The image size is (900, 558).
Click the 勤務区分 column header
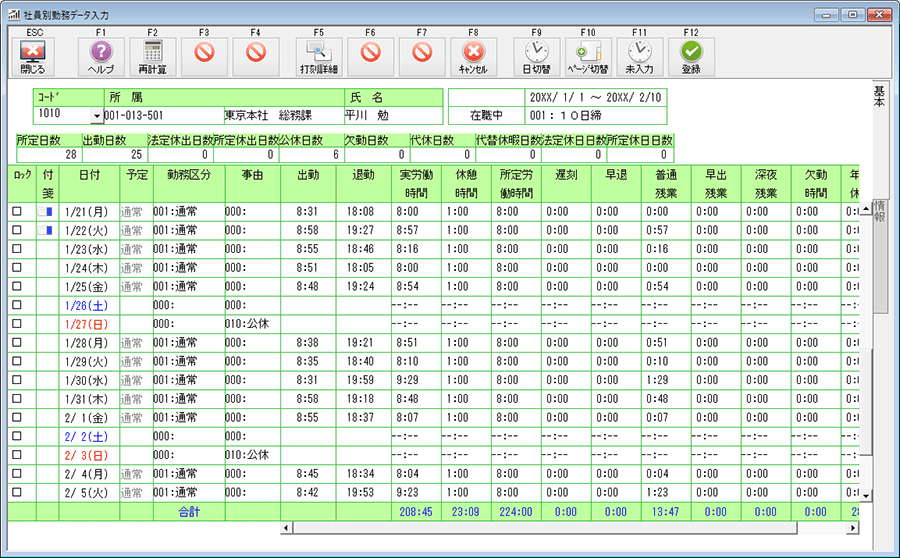[x=189, y=184]
